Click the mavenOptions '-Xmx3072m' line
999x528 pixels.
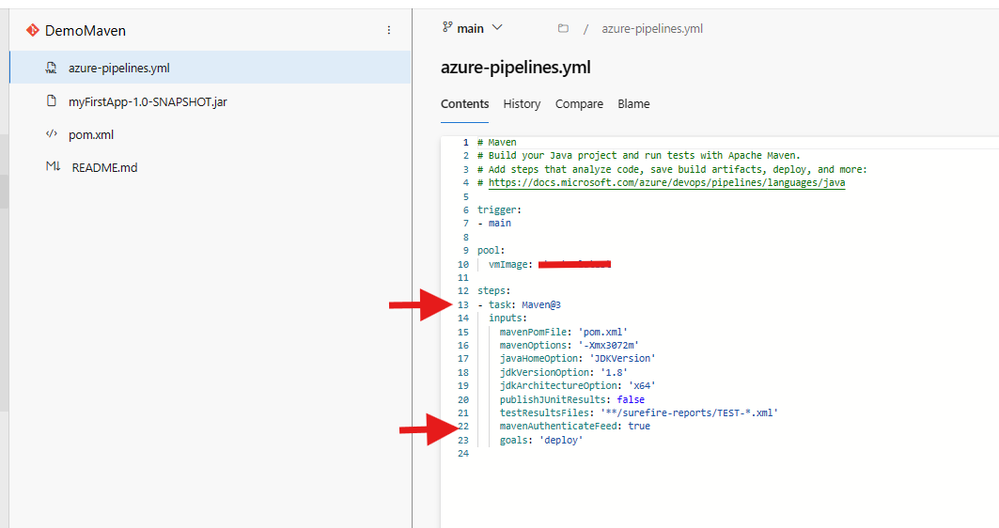[x=569, y=345]
